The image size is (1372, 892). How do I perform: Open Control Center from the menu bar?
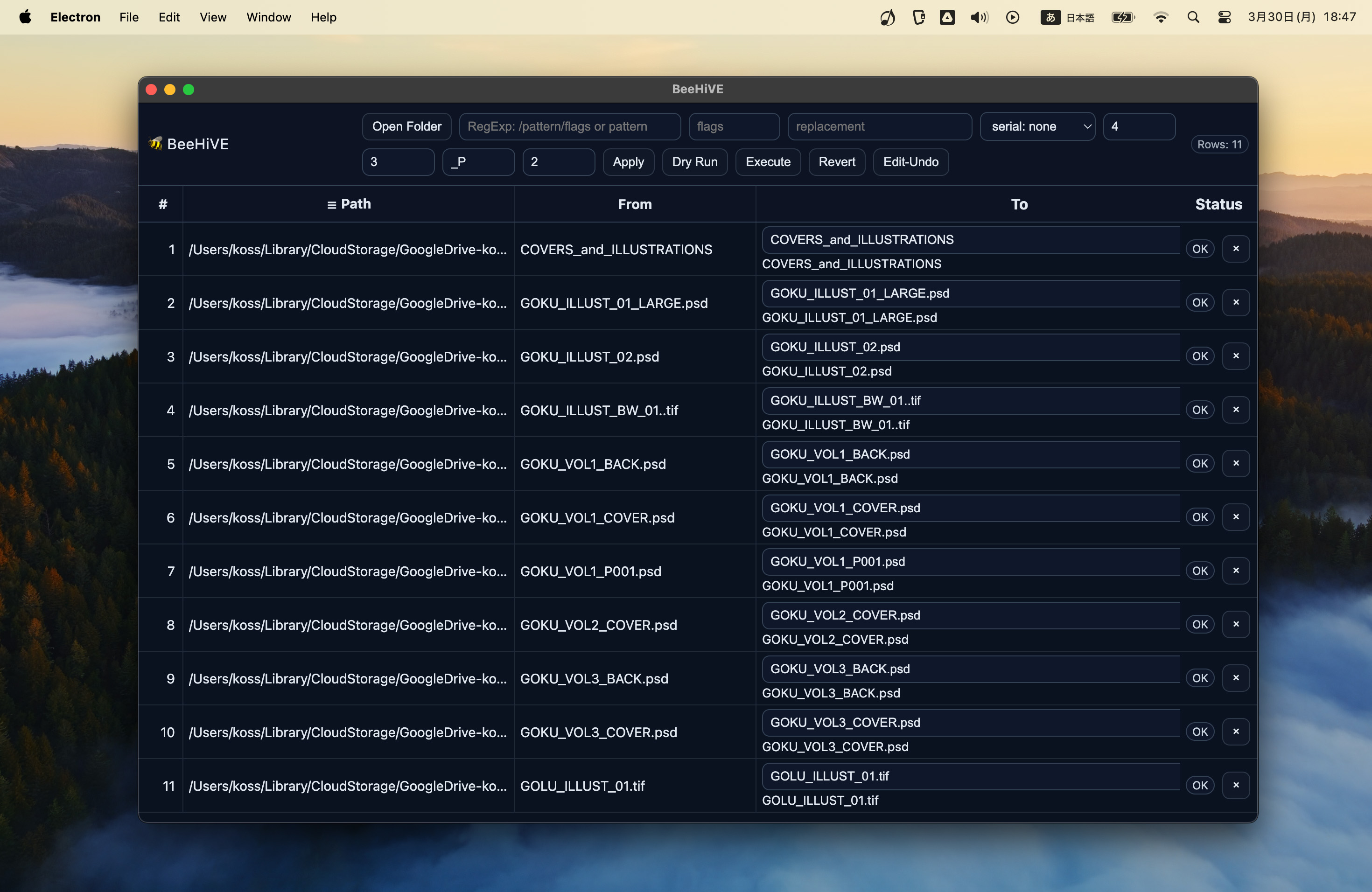click(x=1224, y=17)
